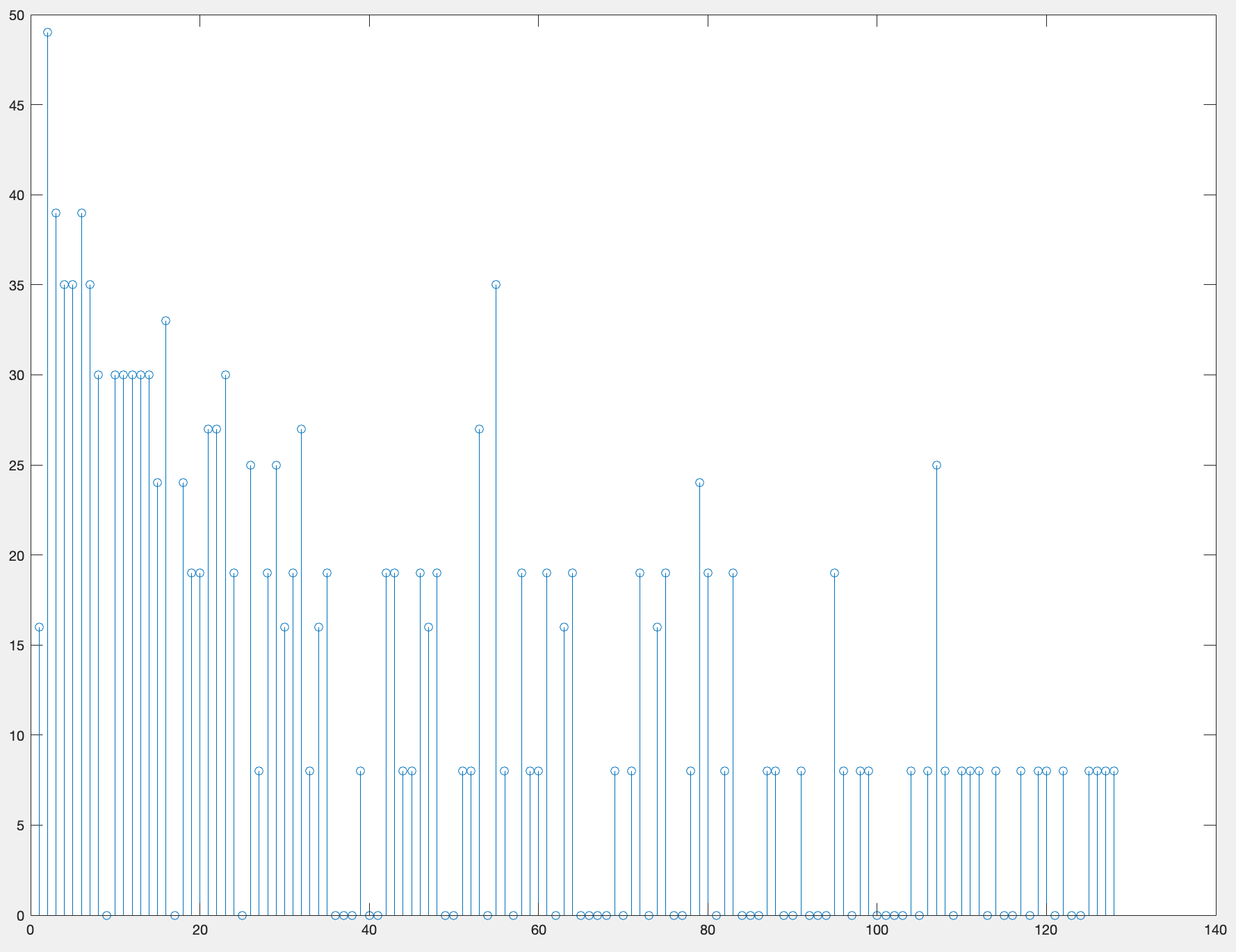The image size is (1236, 952).
Task: Select the marker at x=79, value 24
Action: coord(699,483)
